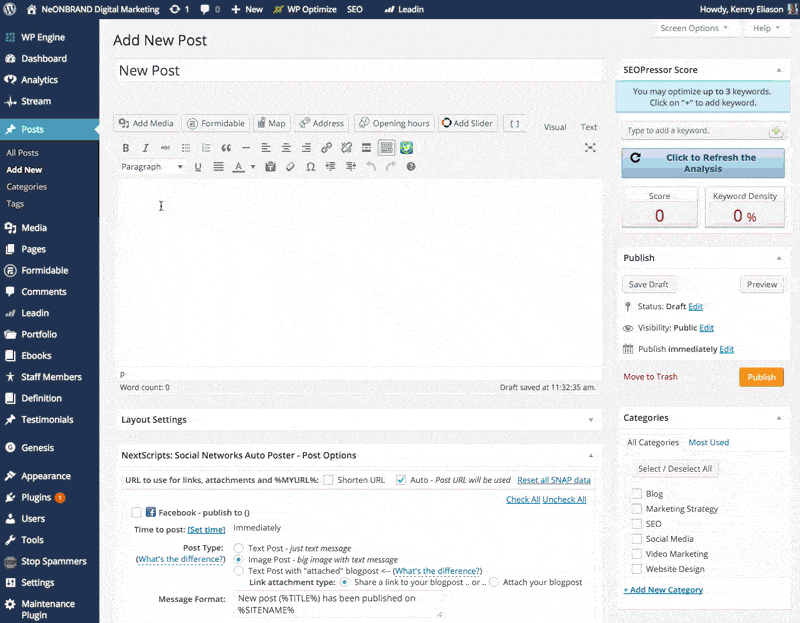Expand Layout Settings panel
The width and height of the screenshot is (800, 623).
click(591, 420)
